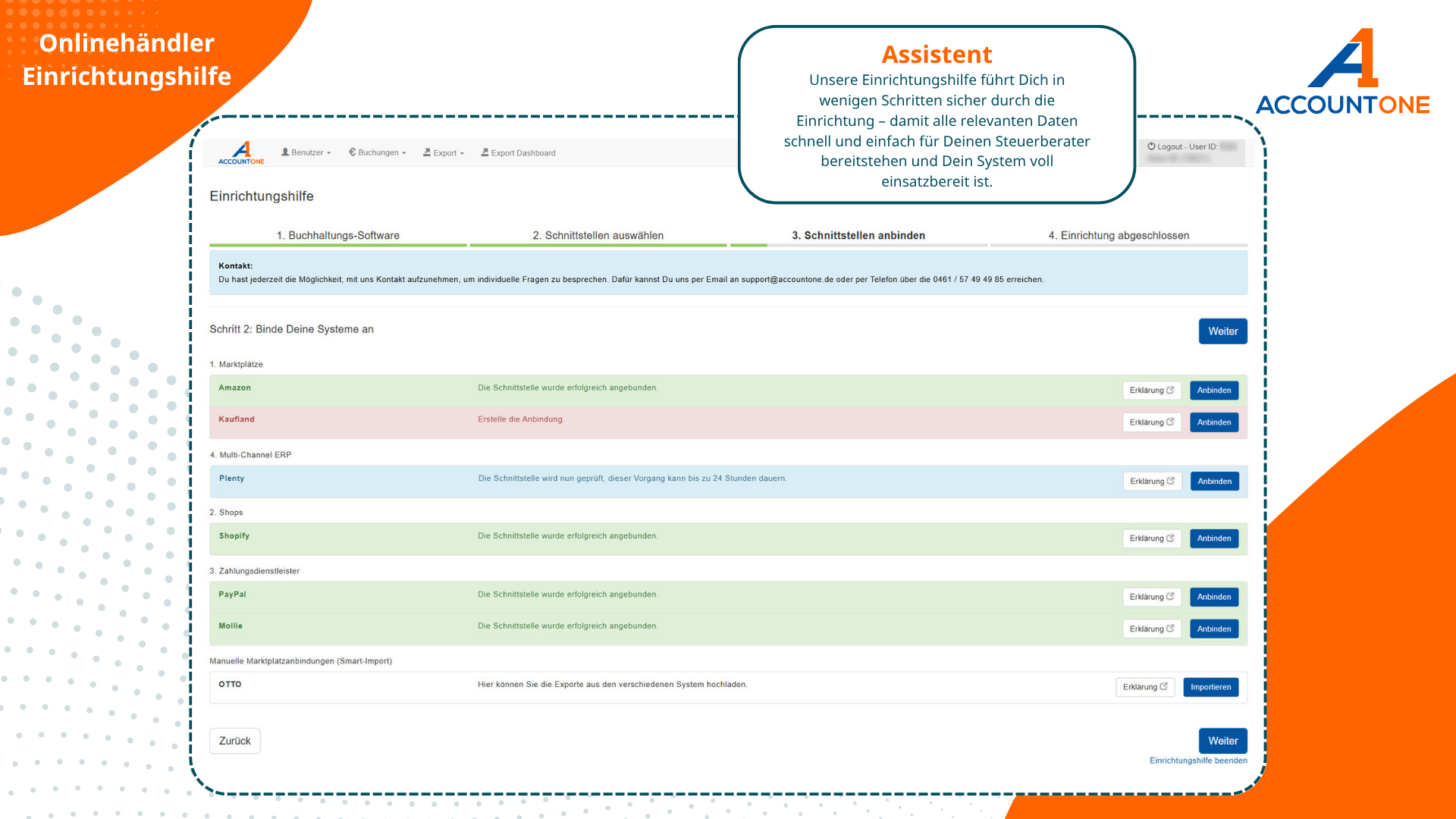The width and height of the screenshot is (1456, 819).
Task: Select step 4 Einrichtung abgeschlossen
Action: [x=1119, y=235]
